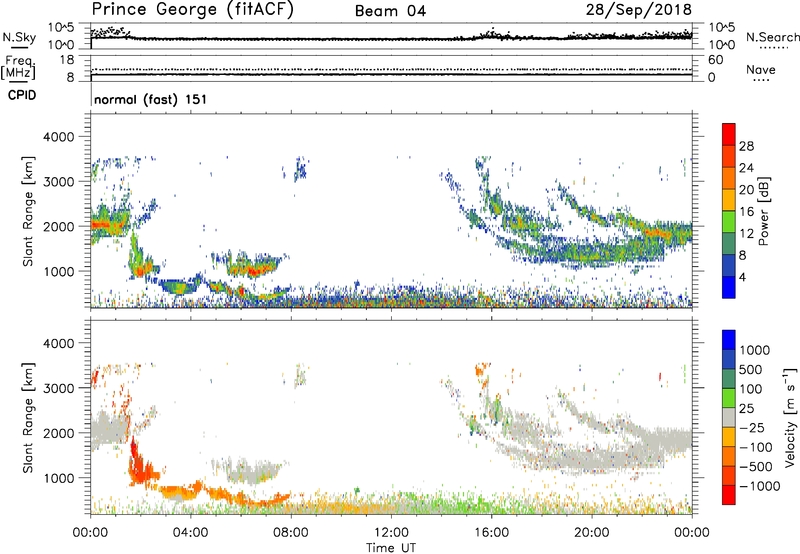The width and height of the screenshot is (800, 554).
Task: Click the 'Slant Range [km]' label of velocity panel
Action: (x=28, y=417)
